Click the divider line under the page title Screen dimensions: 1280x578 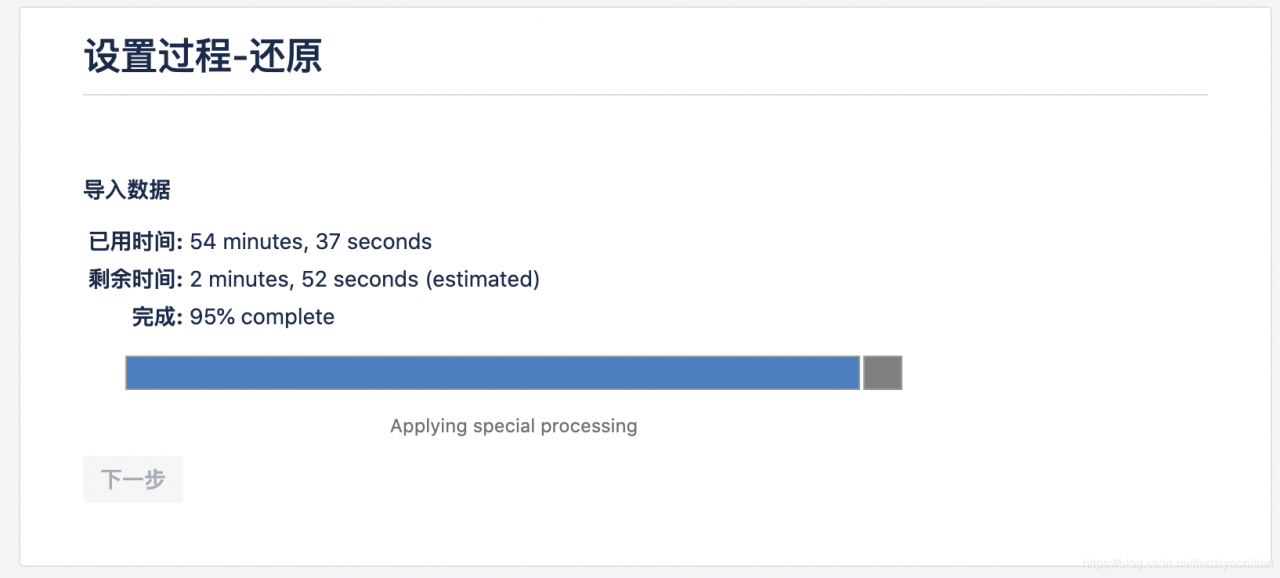tap(645, 95)
